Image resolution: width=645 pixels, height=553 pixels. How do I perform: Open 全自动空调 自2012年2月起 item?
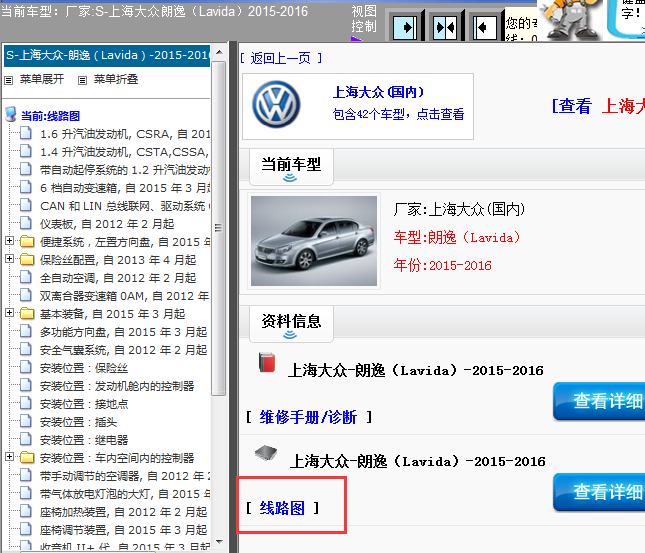point(118,278)
